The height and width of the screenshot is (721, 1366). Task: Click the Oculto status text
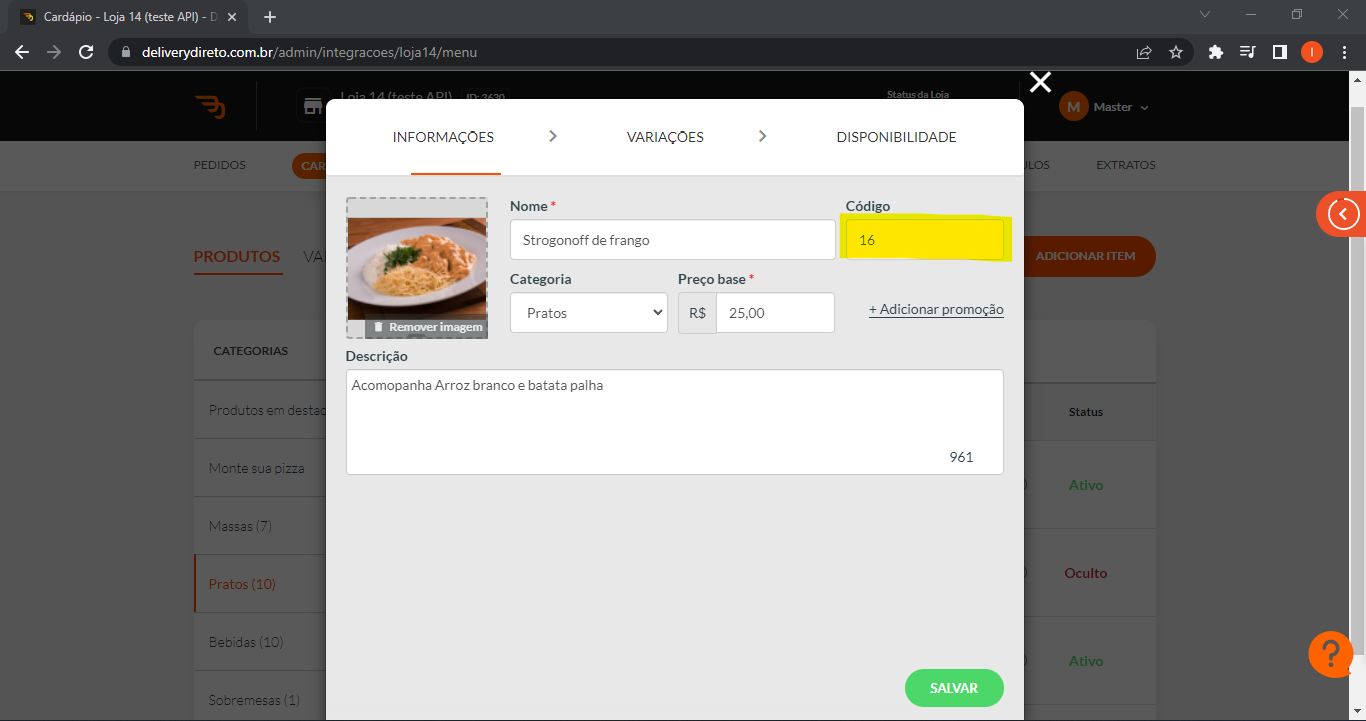1086,573
